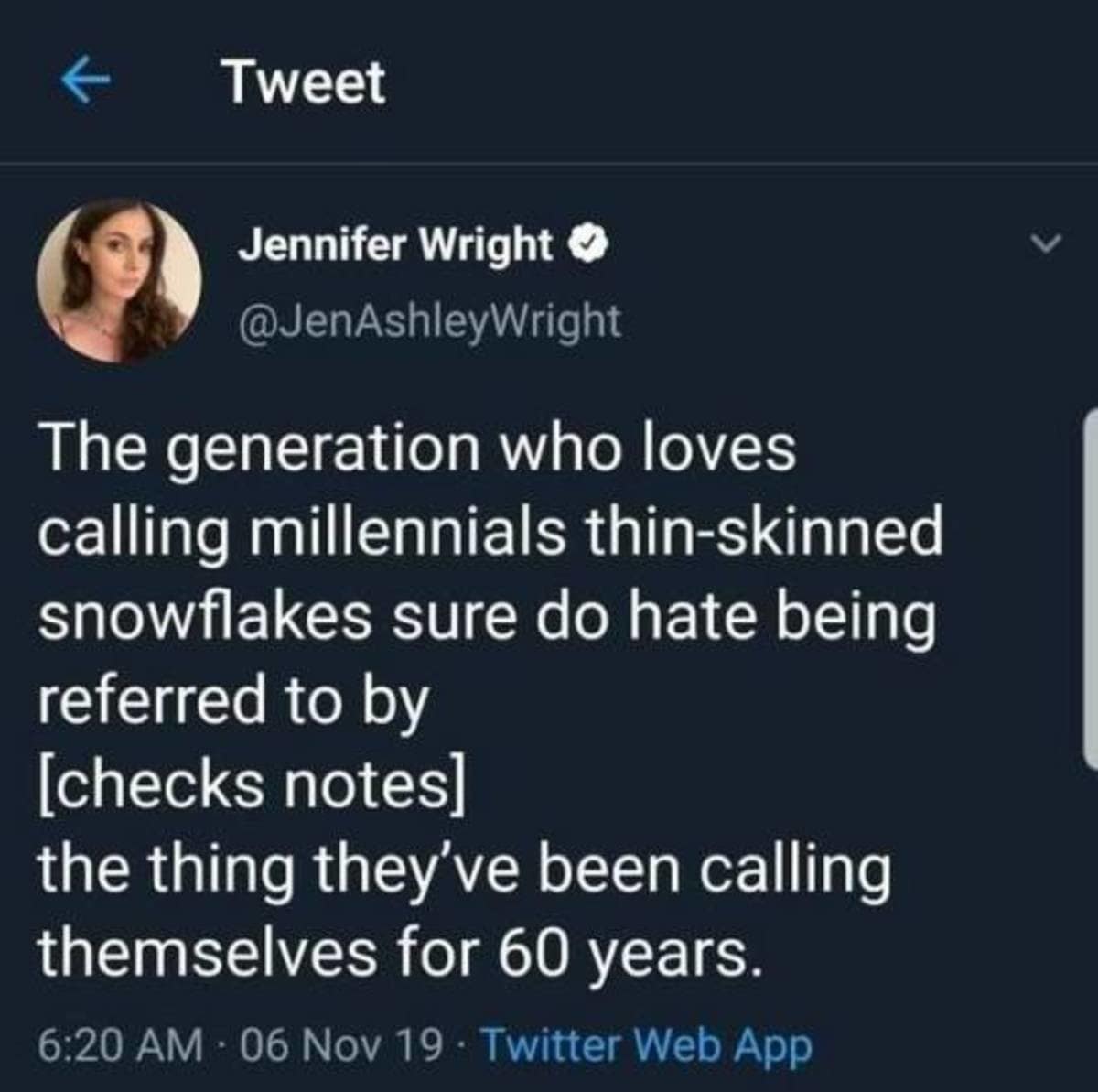Click the line the thing they've been calling
The height and width of the screenshot is (1092, 1098).
[x=465, y=869]
